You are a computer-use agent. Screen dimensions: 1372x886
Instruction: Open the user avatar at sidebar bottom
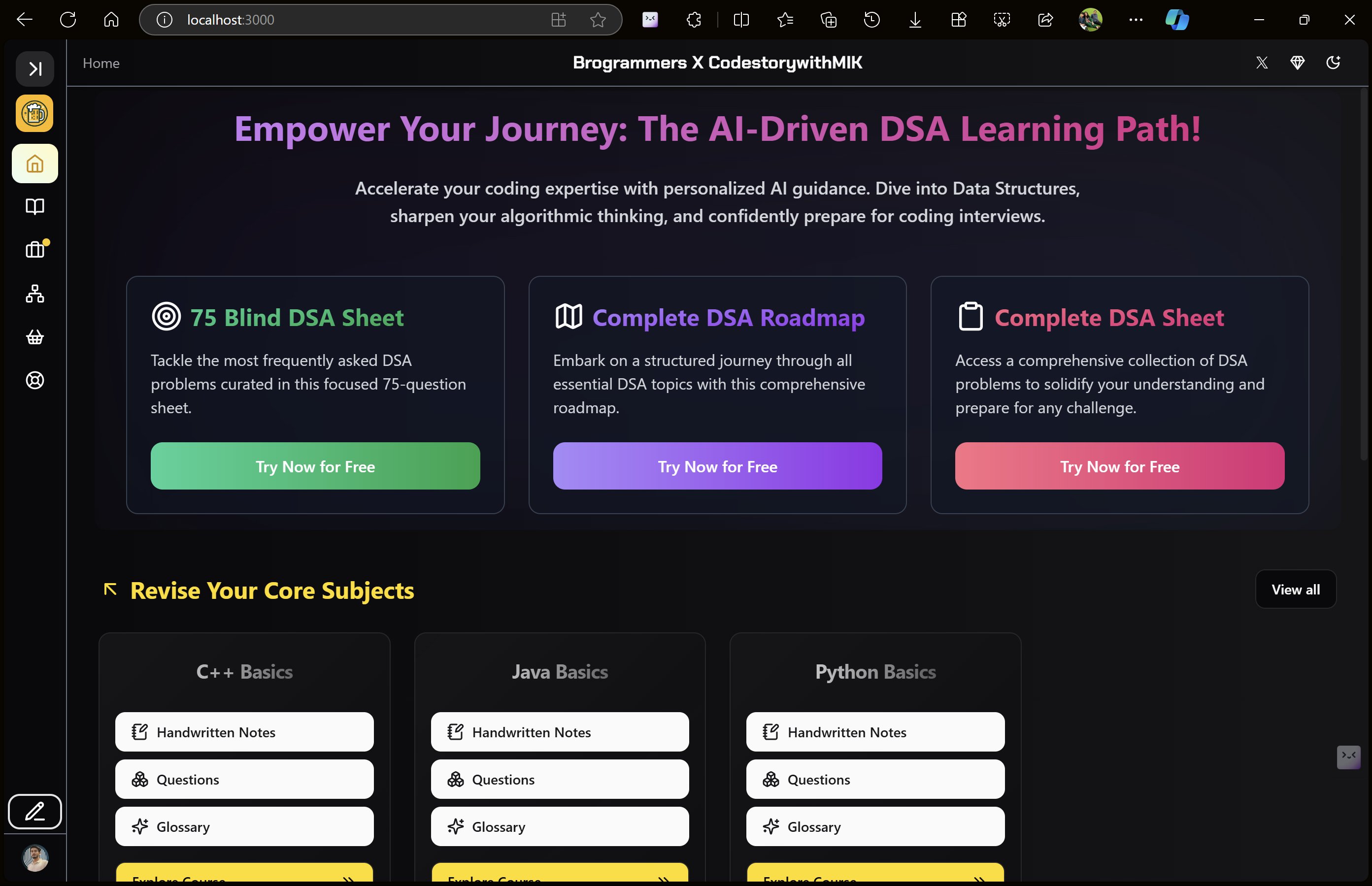click(35, 858)
